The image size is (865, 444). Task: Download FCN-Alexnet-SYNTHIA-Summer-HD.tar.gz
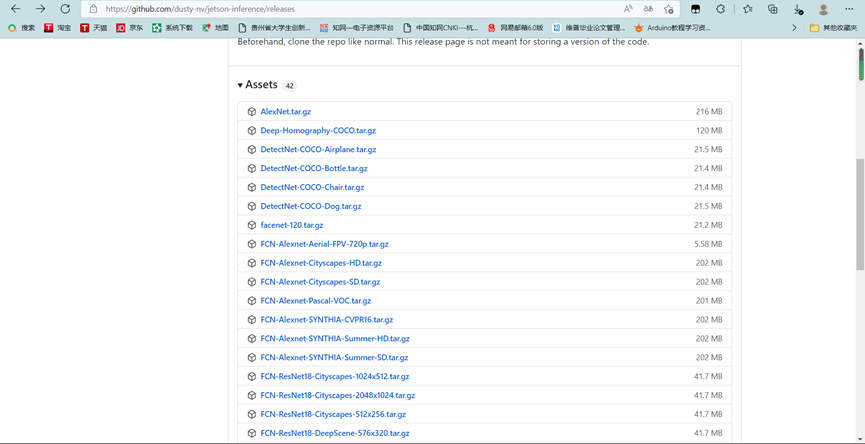point(335,339)
